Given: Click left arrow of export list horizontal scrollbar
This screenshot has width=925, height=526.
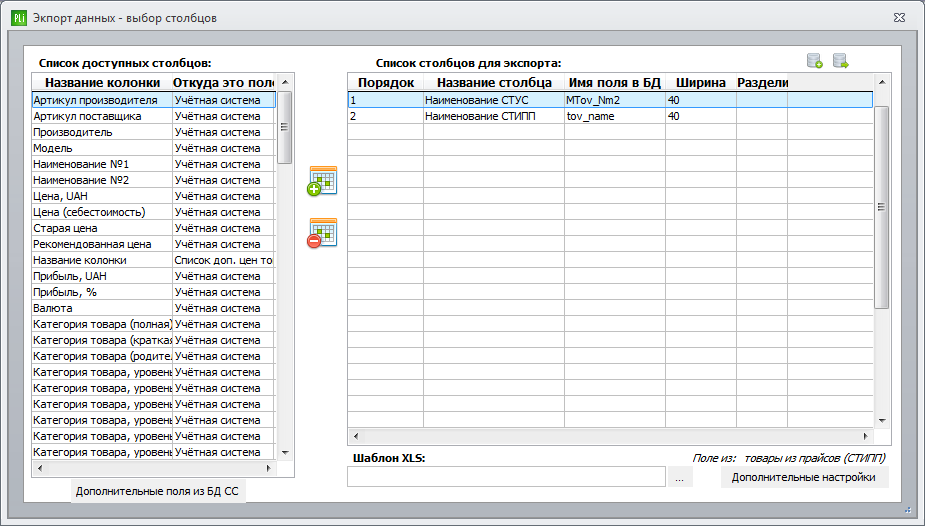Looking at the screenshot, I should pos(356,436).
